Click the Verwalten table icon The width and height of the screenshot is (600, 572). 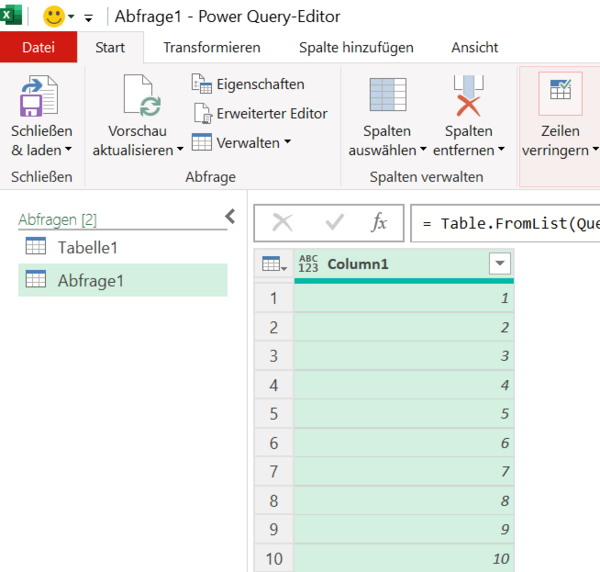tap(201, 142)
